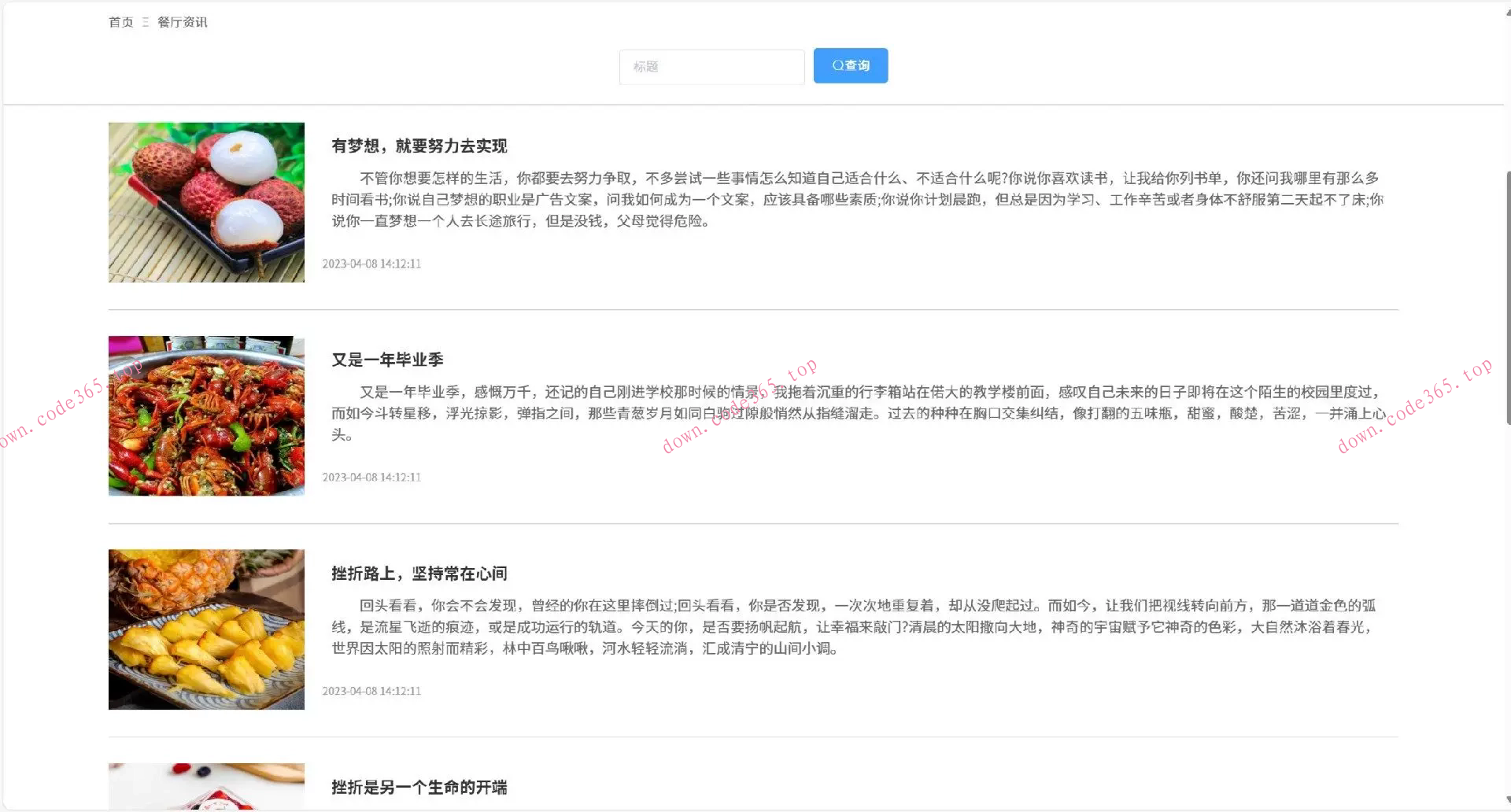Click the pineapple dish thumbnail image
This screenshot has width=1511, height=812.
click(206, 629)
